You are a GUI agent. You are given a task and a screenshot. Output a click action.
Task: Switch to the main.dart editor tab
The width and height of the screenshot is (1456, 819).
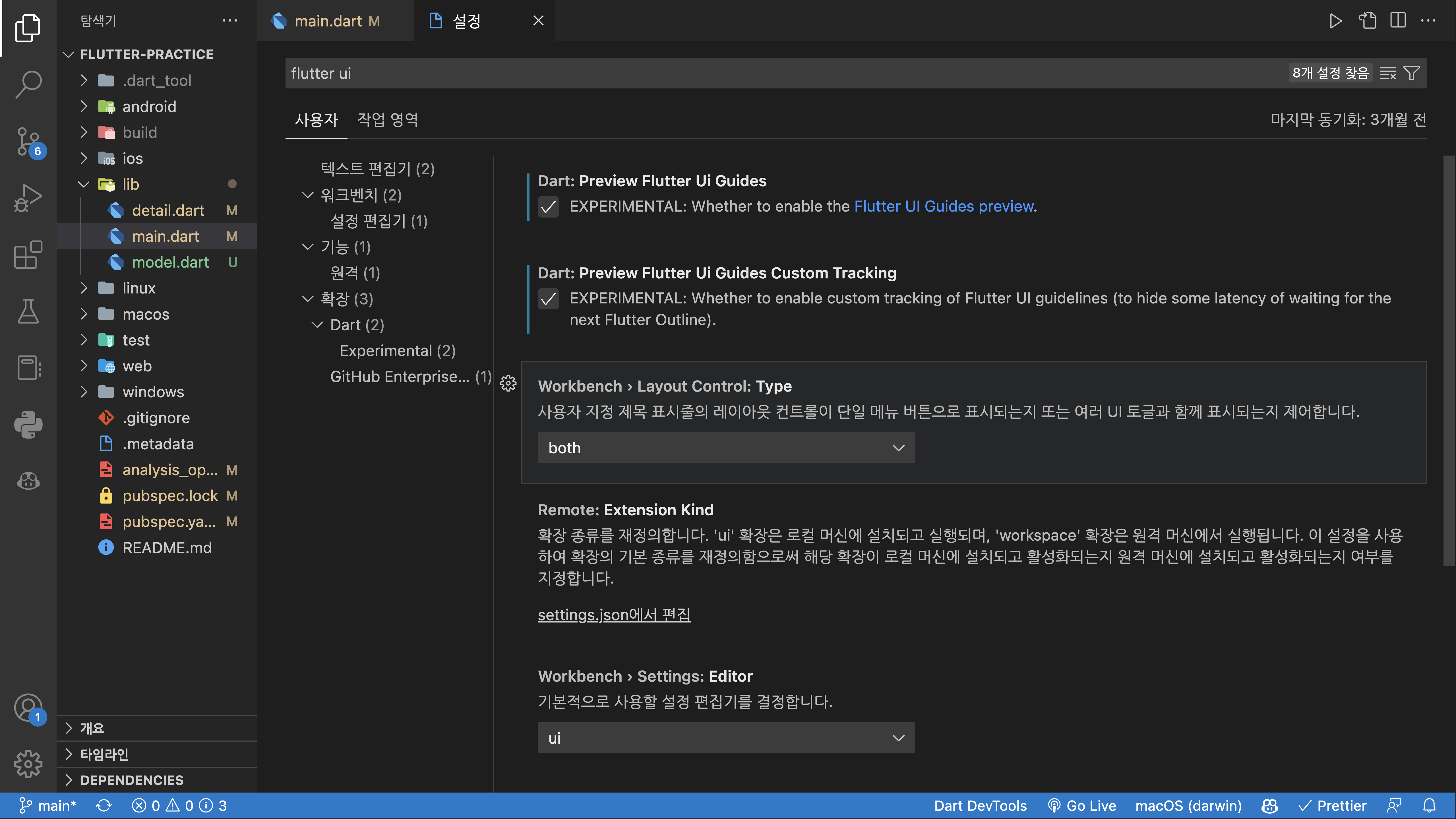(x=328, y=21)
